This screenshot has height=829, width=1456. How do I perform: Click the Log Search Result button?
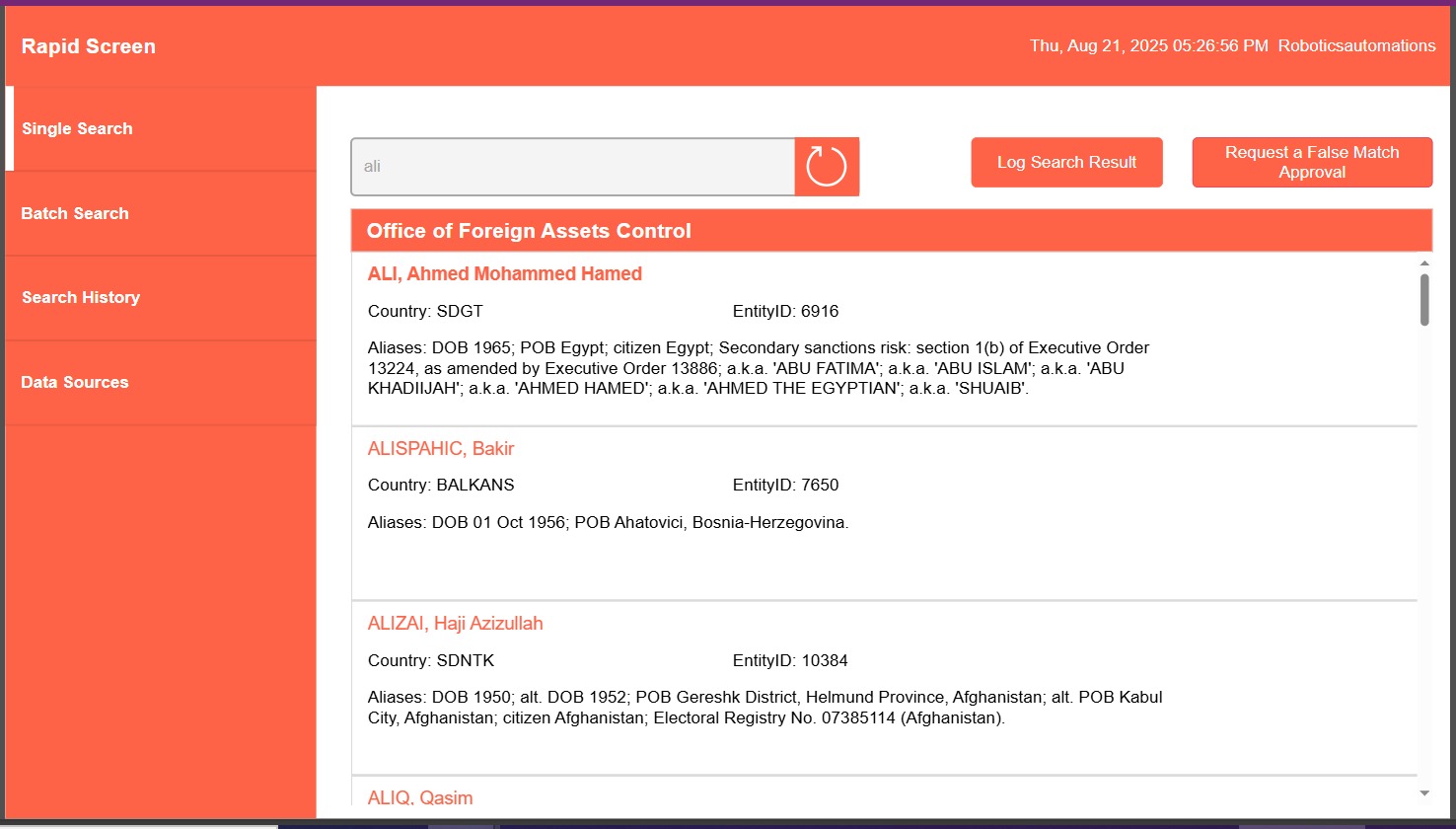click(x=1066, y=162)
